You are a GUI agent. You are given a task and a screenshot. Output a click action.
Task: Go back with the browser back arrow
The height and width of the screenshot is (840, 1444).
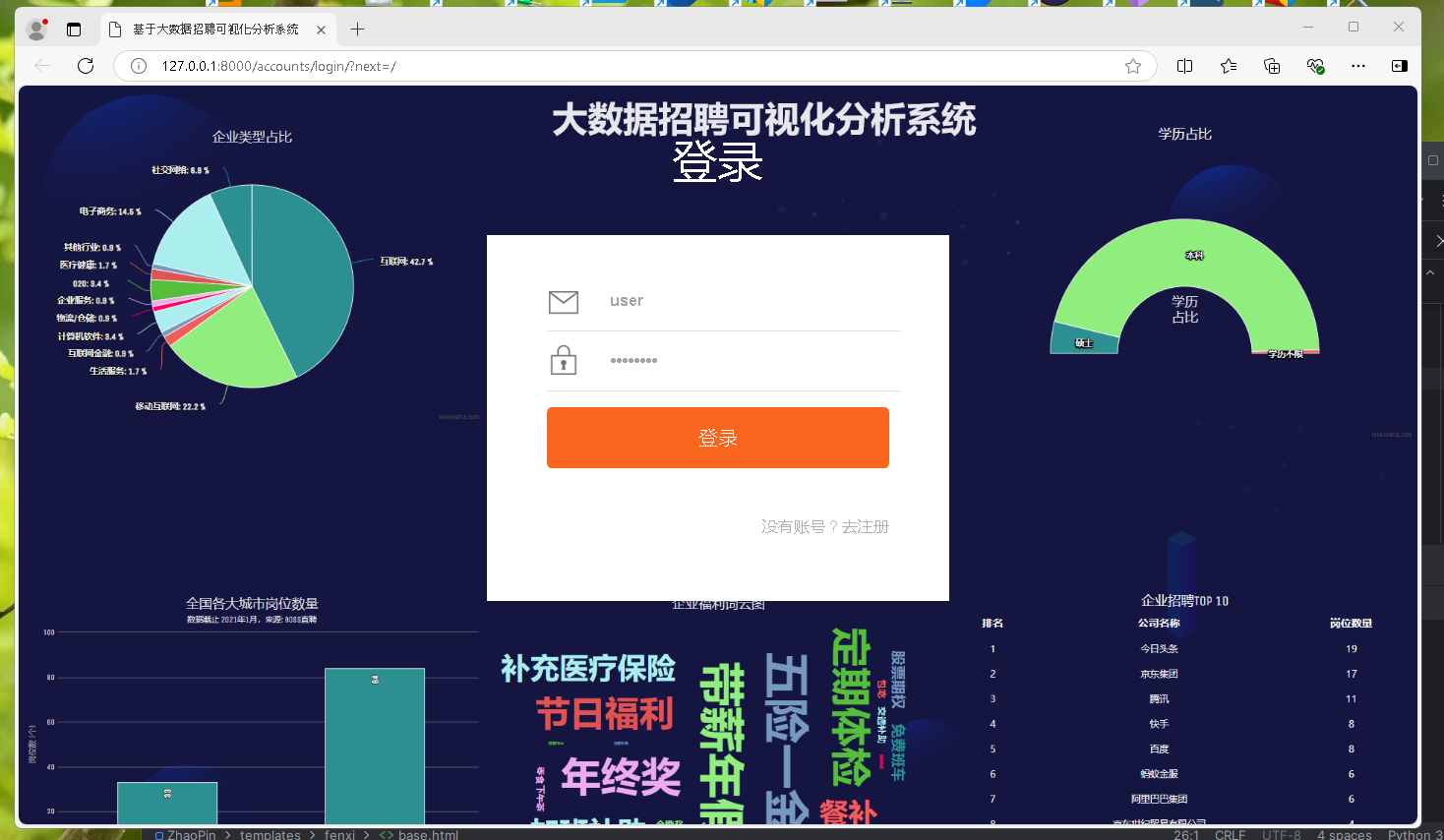[x=41, y=66]
